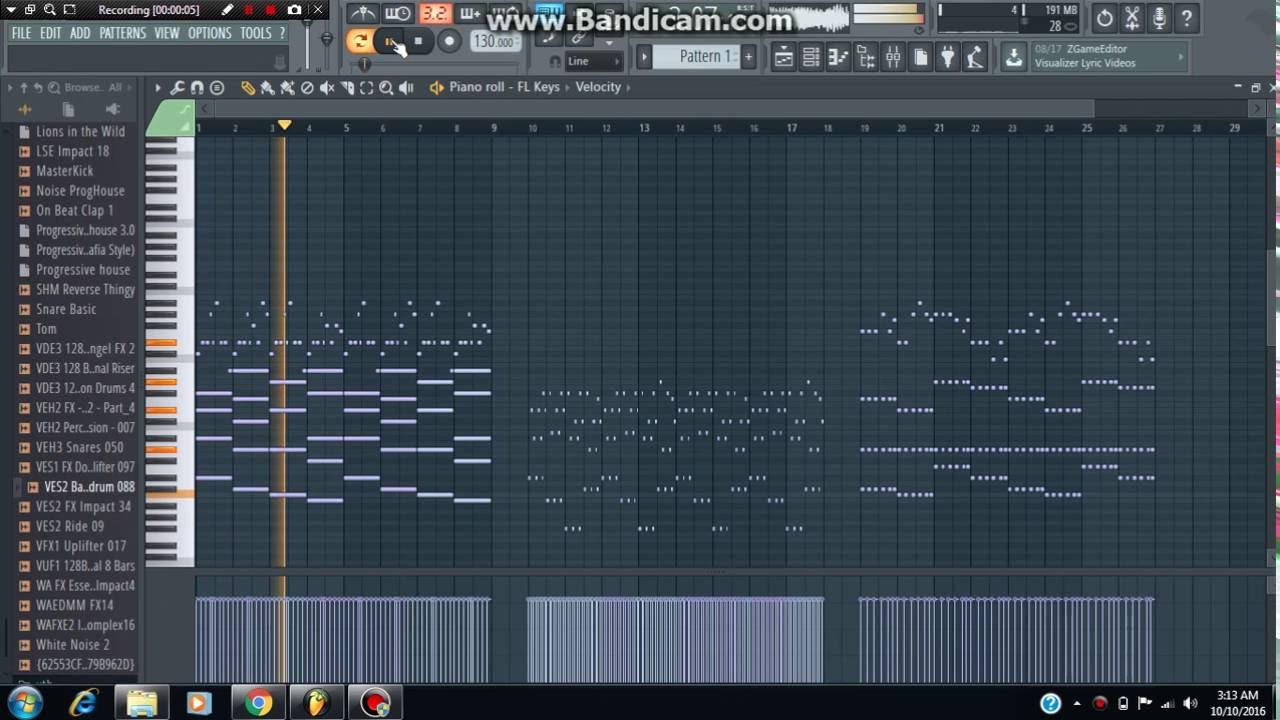Image resolution: width=1280 pixels, height=720 pixels.
Task: Open the Line snap dropdown
Action: point(590,61)
